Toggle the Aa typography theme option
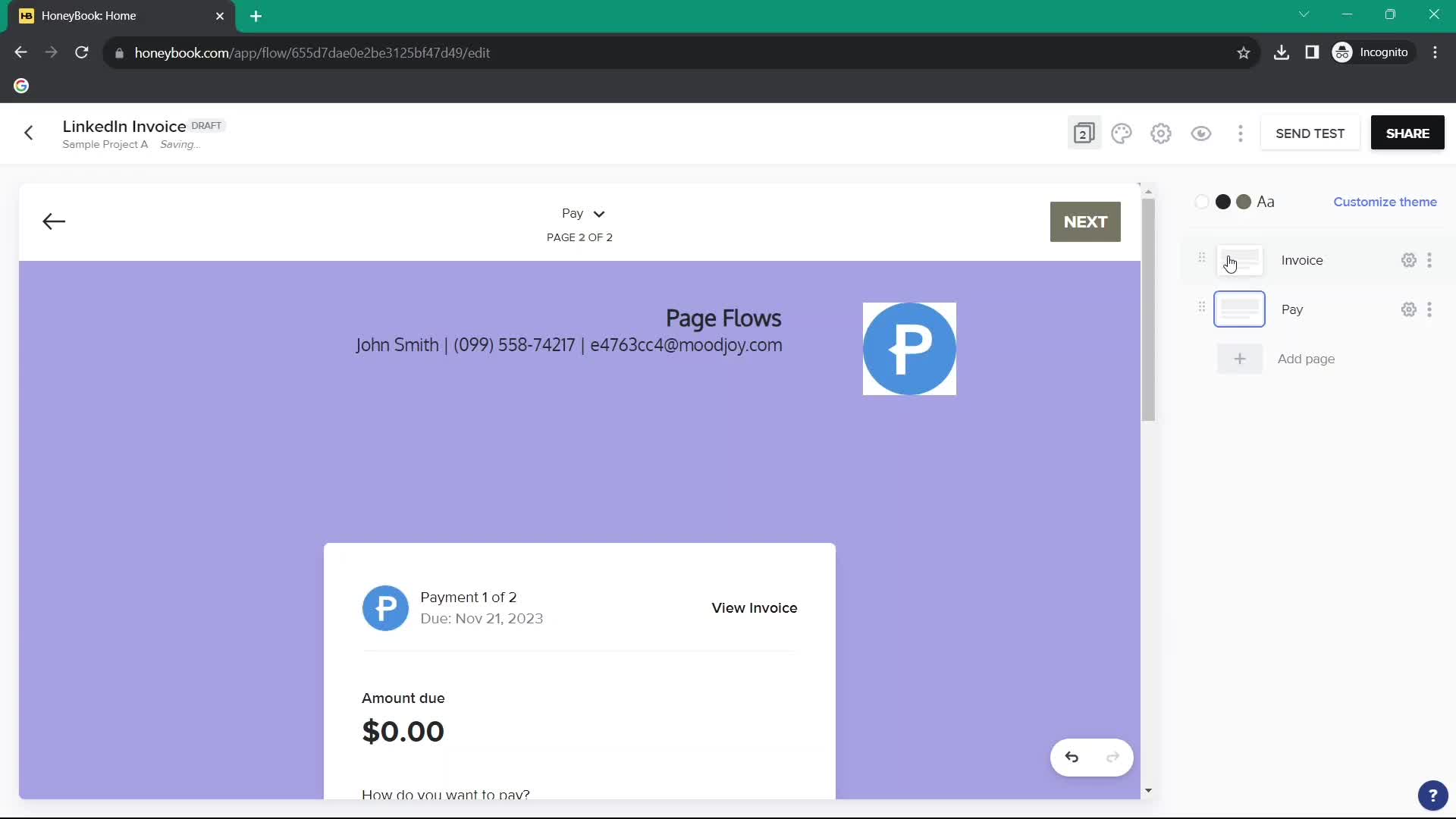The width and height of the screenshot is (1456, 819). click(x=1266, y=201)
